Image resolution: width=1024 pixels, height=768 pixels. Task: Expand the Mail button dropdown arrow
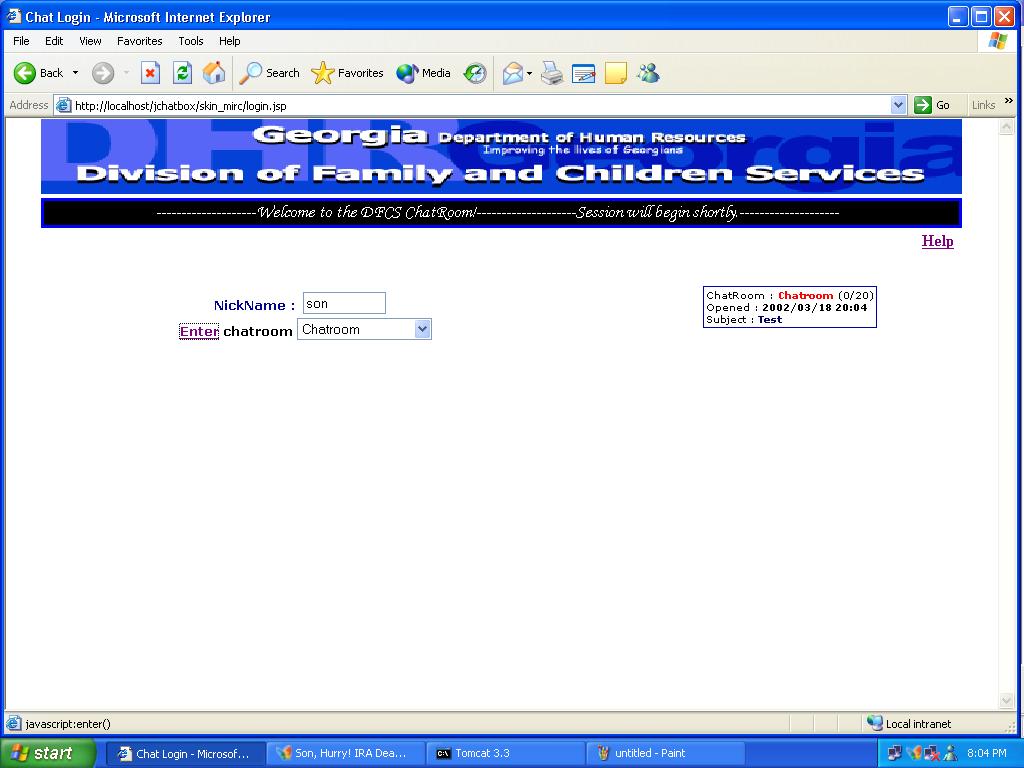[x=530, y=73]
